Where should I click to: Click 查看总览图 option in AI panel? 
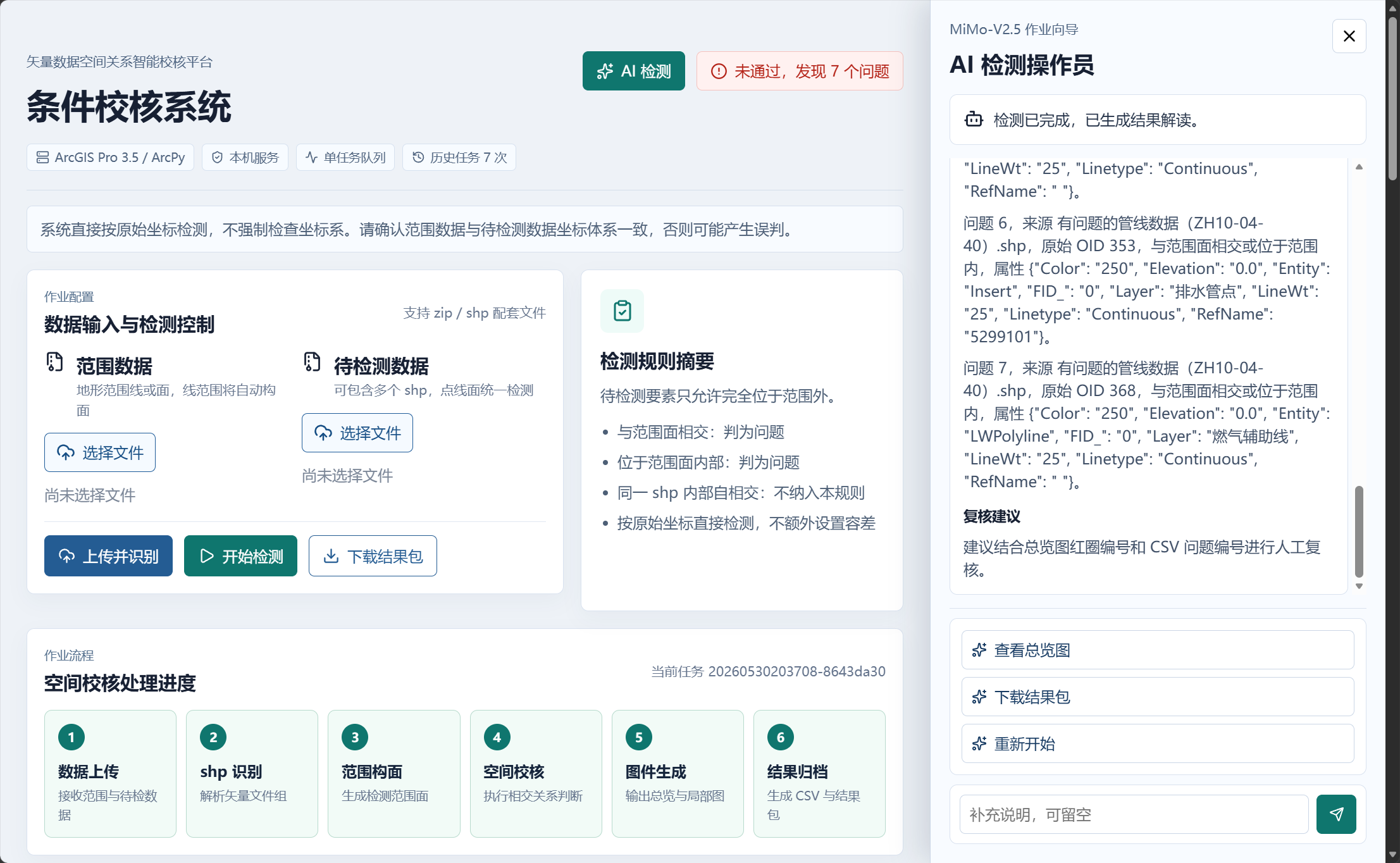(1158, 650)
